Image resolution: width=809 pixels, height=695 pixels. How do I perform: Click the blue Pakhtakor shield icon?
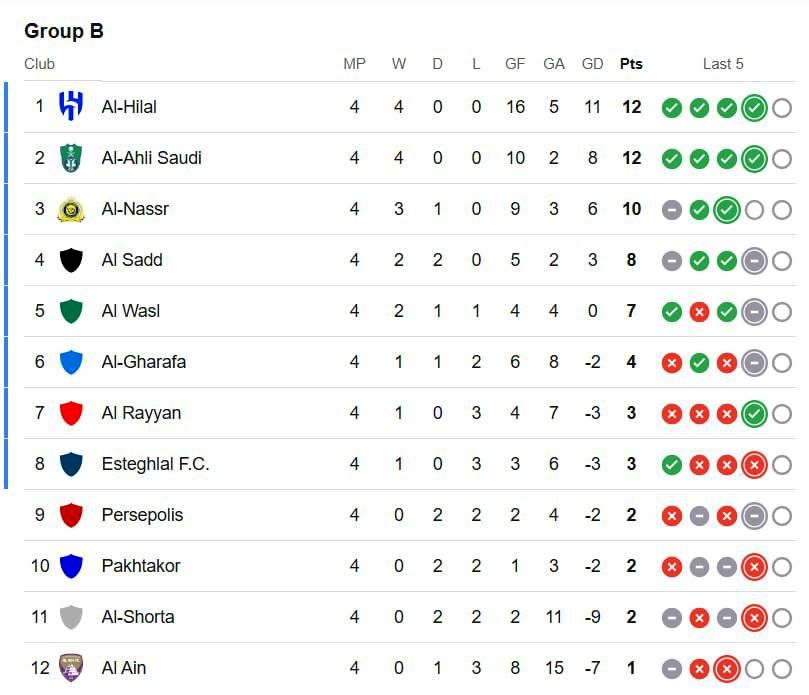(x=71, y=566)
